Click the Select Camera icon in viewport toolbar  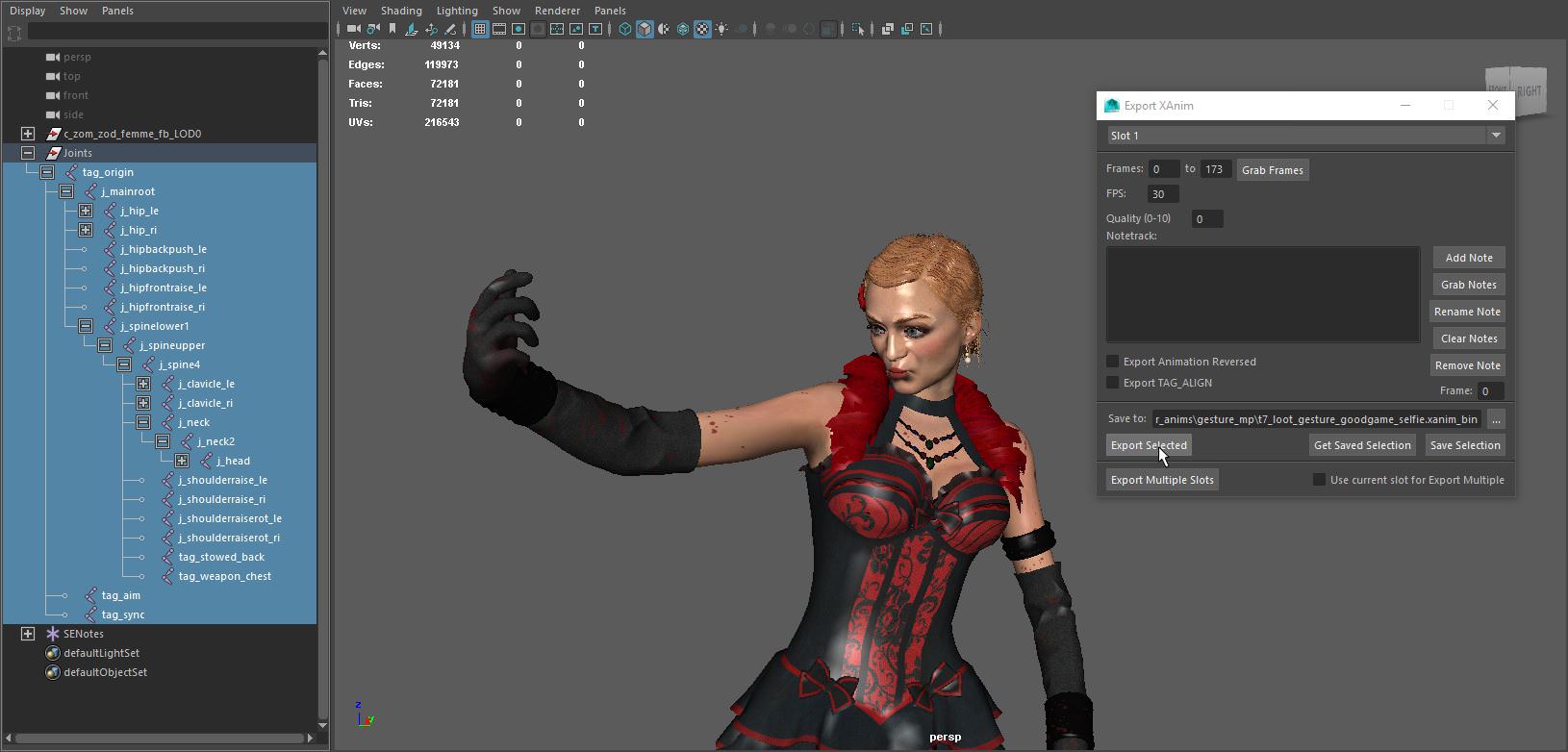[x=354, y=29]
